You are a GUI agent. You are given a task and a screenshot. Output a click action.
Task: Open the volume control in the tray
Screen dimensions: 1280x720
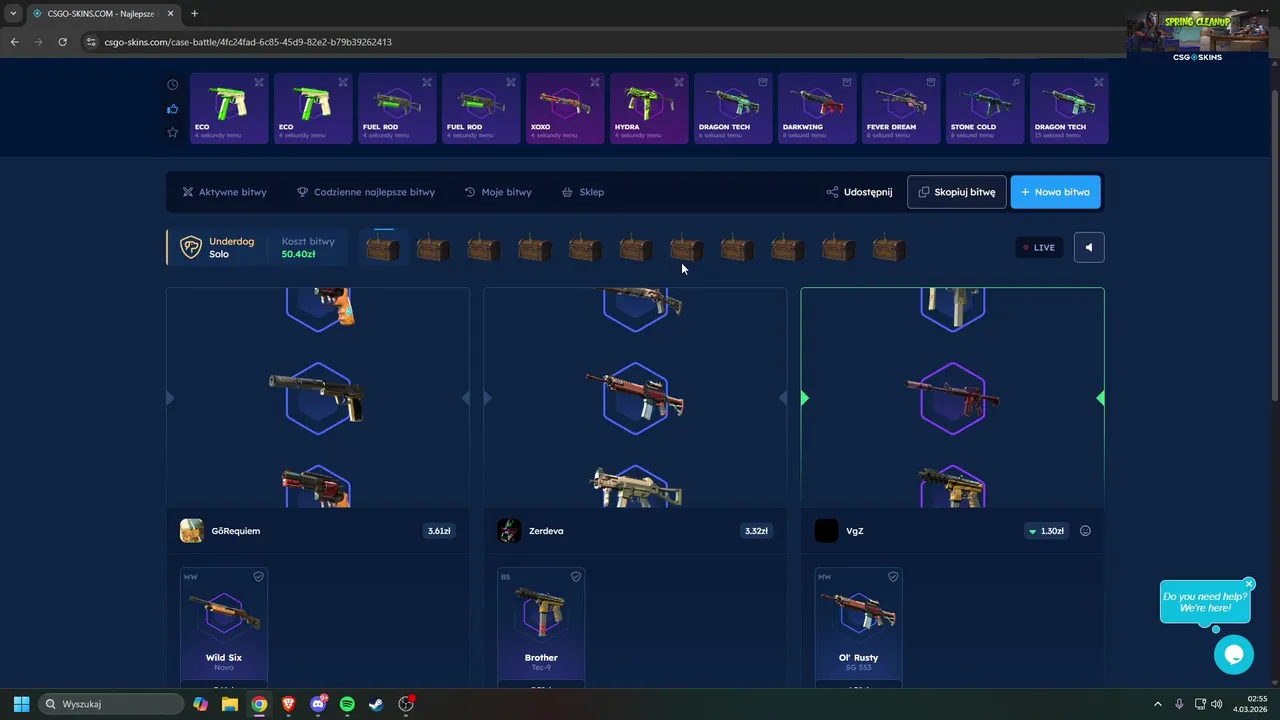pos(1216,704)
